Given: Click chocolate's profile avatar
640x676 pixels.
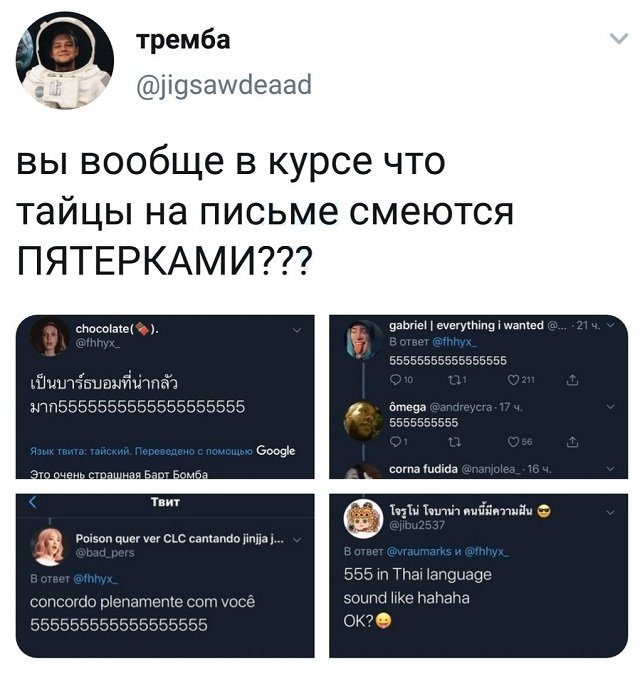Looking at the screenshot, I should pos(49,337).
